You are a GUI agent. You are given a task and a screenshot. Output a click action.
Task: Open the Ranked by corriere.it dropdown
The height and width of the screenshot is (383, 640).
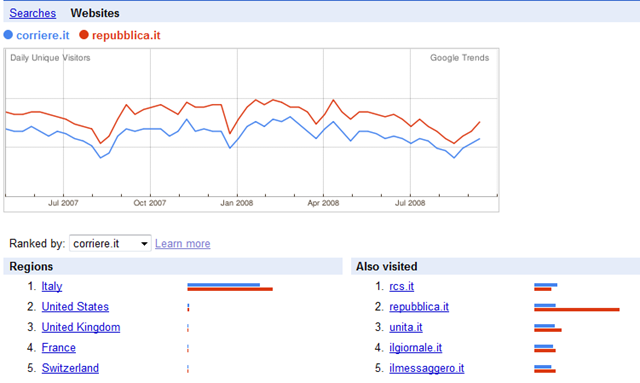110,243
